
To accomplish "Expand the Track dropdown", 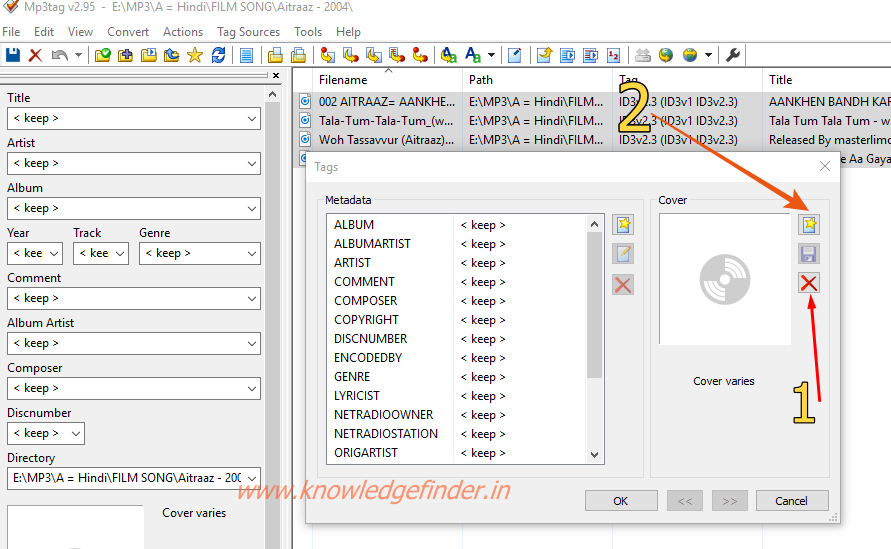I will (120, 253).
